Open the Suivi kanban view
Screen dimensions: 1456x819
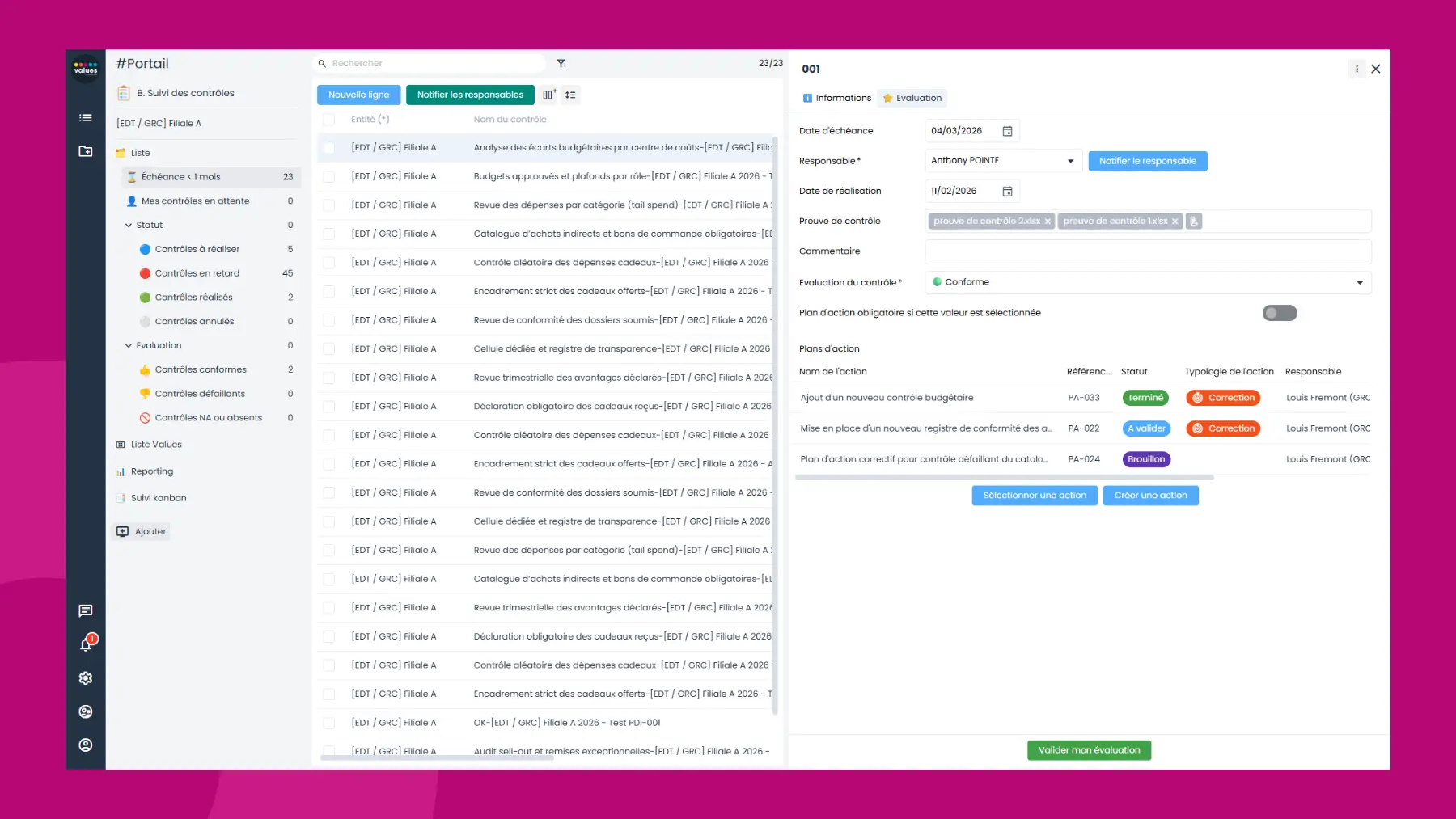(159, 497)
